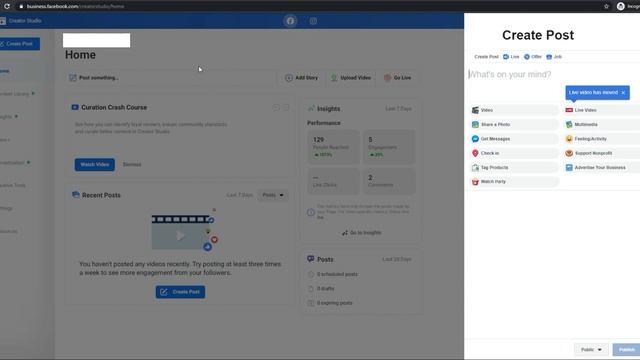Click the Publish button
This screenshot has width=640, height=360.
[627, 350]
